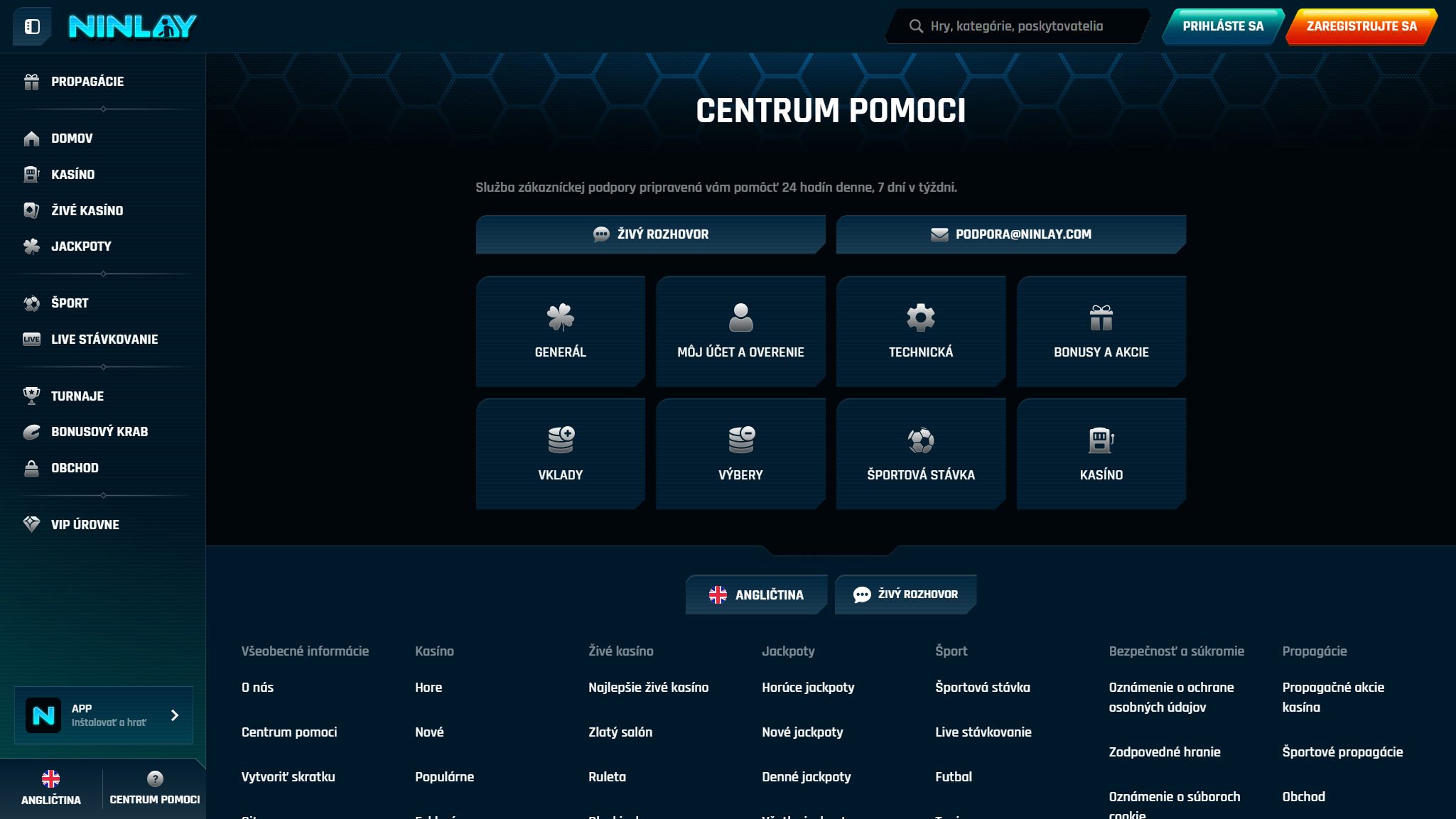Screen dimensions: 1456x819
Task: Open Bonusový krab menu item
Action: [x=99, y=432]
